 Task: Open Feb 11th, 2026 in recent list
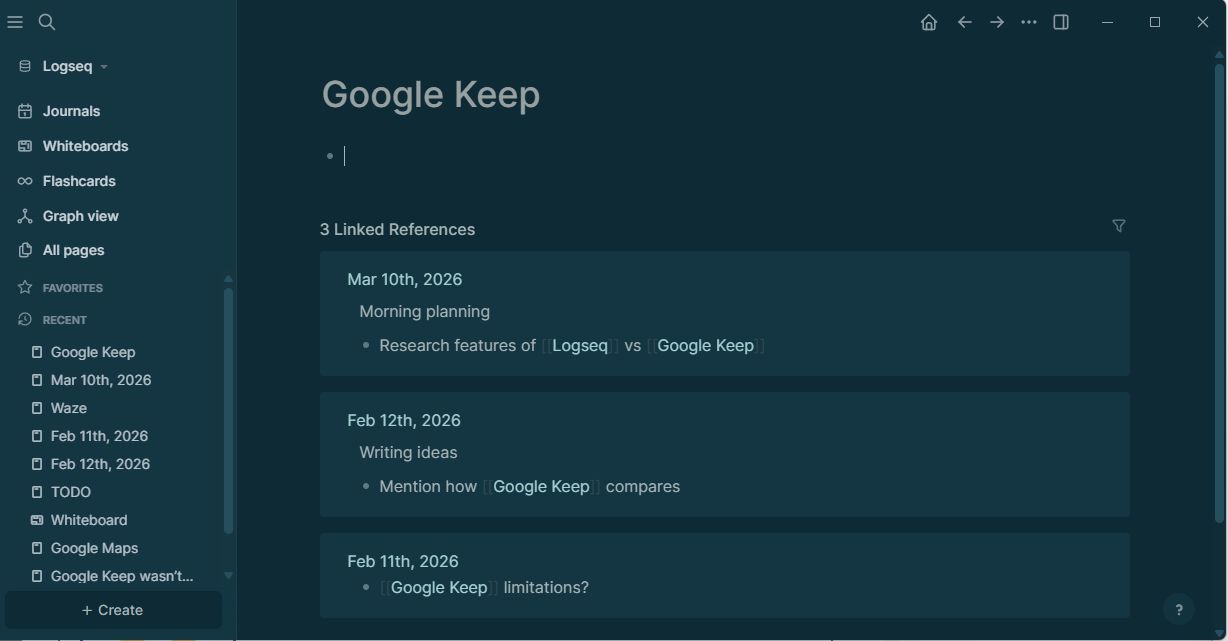pos(99,436)
